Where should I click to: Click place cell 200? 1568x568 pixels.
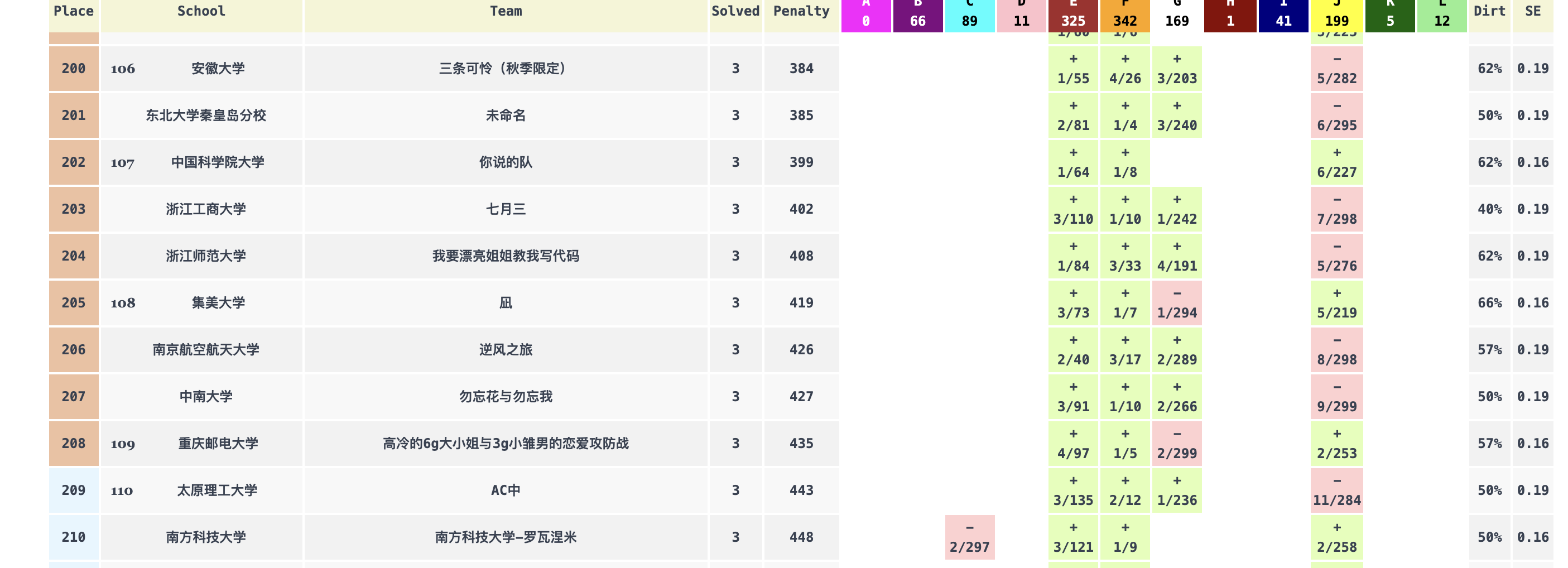(74, 69)
